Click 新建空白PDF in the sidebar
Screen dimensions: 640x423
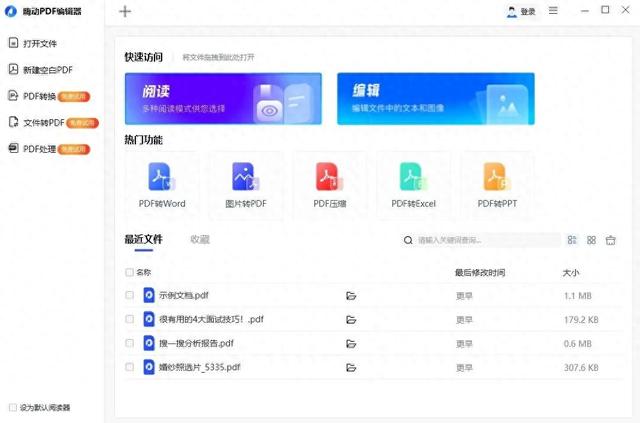[x=48, y=70]
